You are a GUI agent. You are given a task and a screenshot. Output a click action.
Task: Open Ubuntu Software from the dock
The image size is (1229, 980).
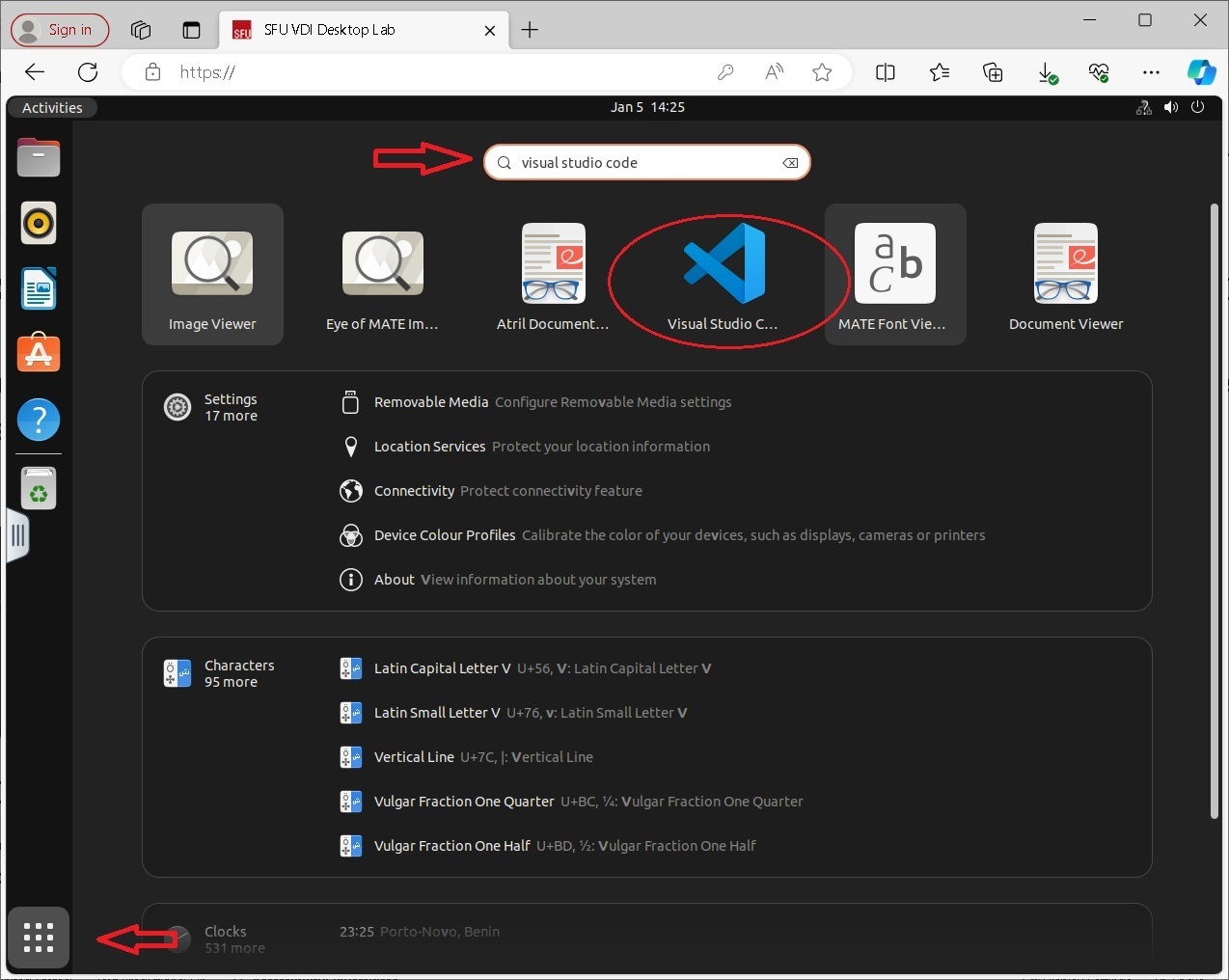click(x=39, y=354)
